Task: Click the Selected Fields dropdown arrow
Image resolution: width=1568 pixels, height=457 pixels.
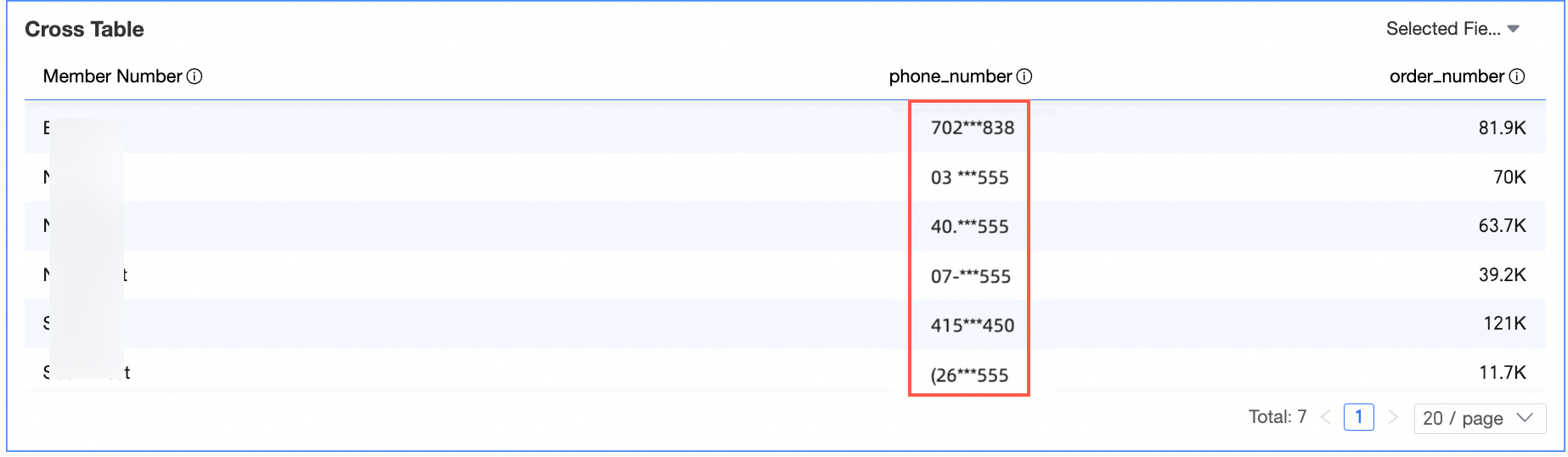Action: coord(1513,29)
